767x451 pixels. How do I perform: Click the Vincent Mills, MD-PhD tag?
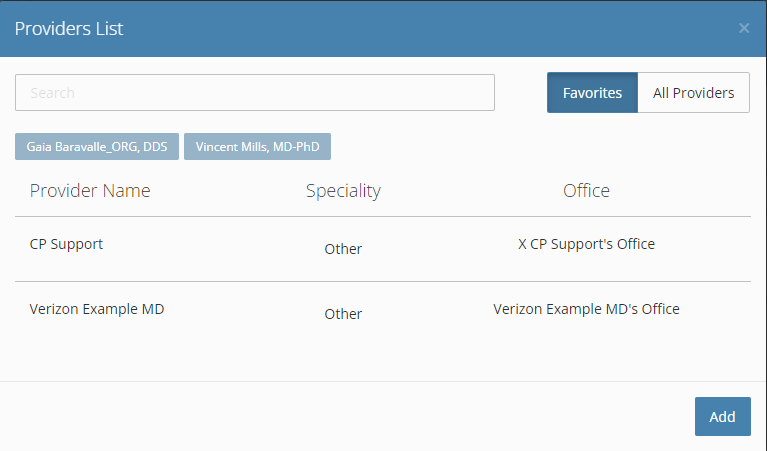[257, 146]
